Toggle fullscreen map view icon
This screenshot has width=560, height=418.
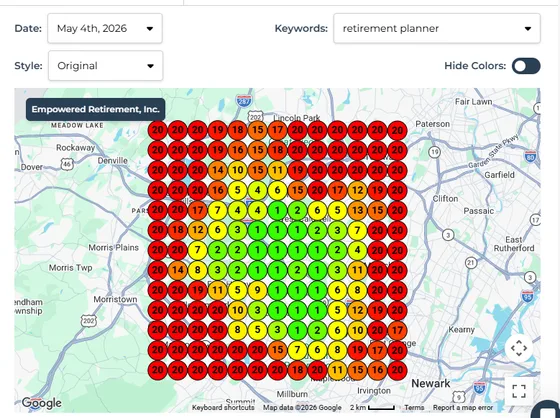tap(519, 391)
